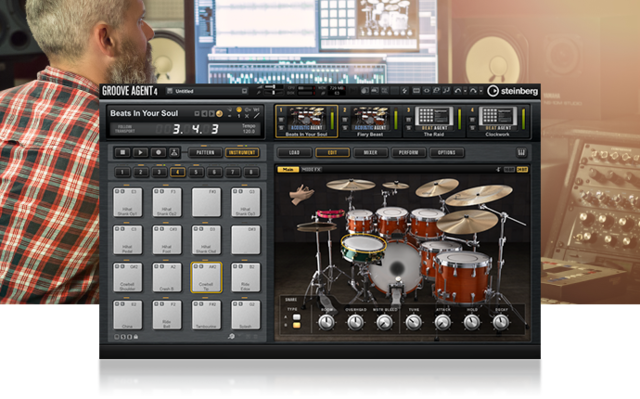Click the Room knob
Image resolution: width=640 pixels, height=399 pixels.
[x=326, y=323]
